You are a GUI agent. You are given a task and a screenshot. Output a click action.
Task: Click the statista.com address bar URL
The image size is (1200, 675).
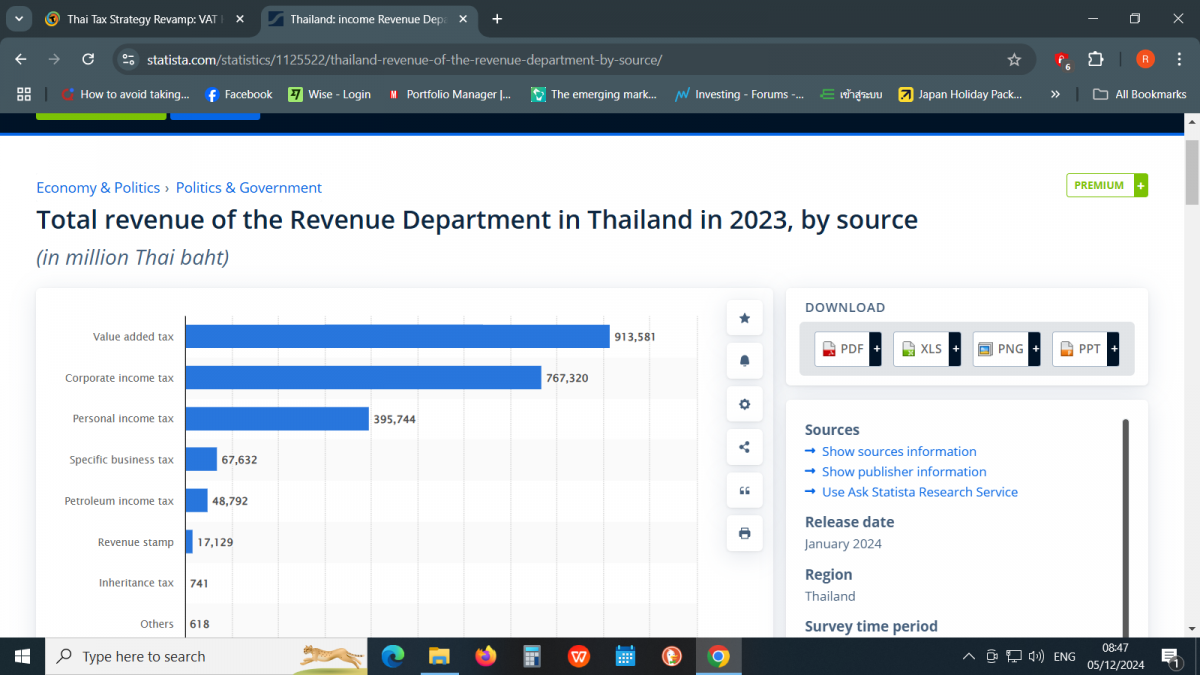coord(404,60)
